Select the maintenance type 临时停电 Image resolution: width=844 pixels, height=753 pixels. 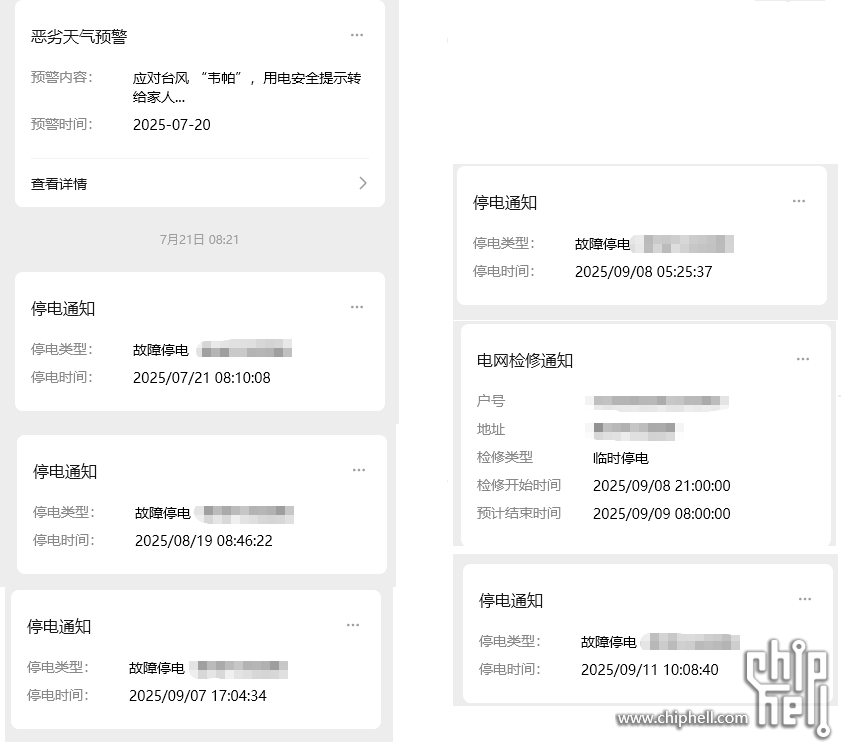click(621, 458)
